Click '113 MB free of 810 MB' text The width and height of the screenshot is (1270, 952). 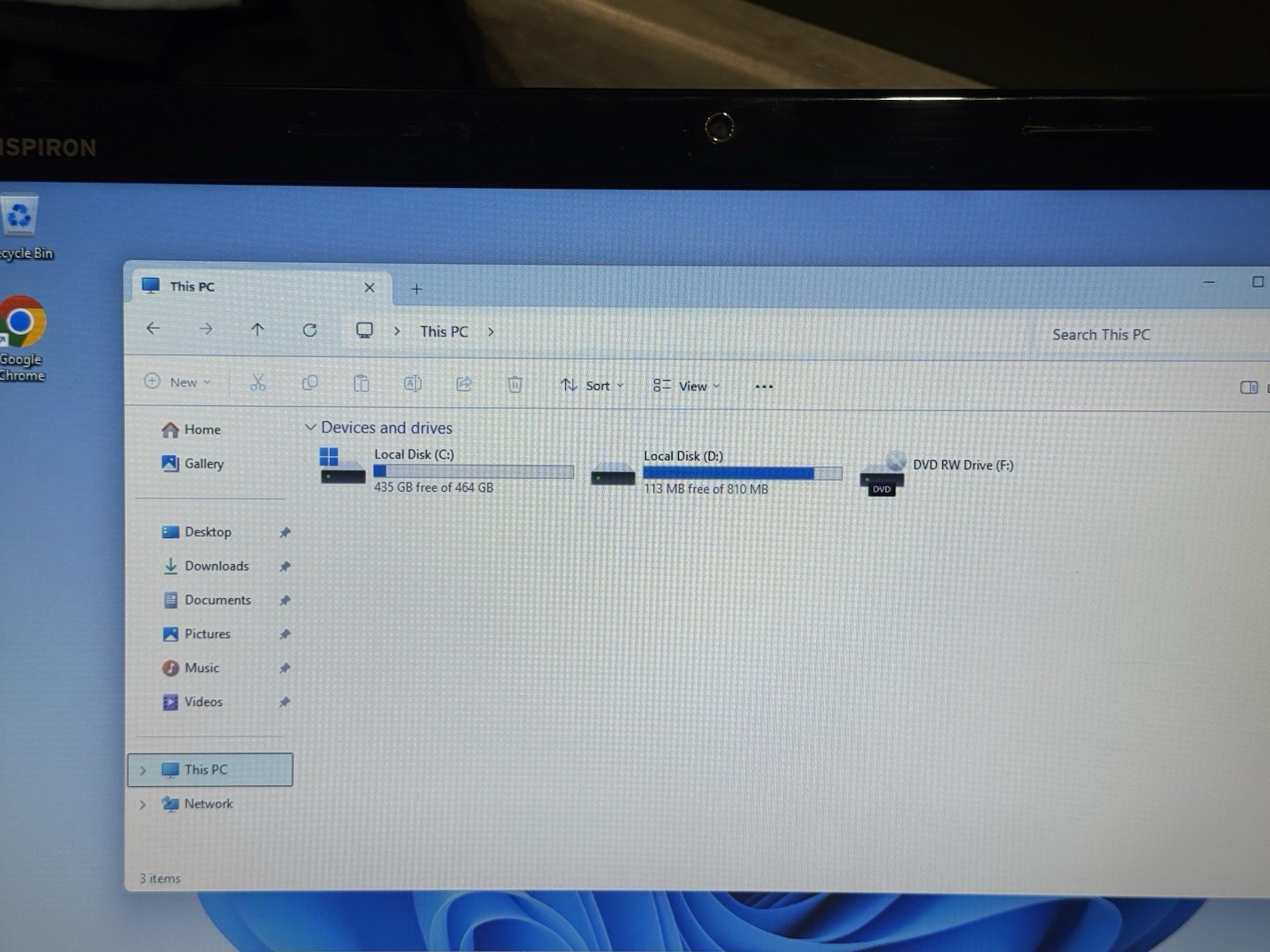coord(706,489)
